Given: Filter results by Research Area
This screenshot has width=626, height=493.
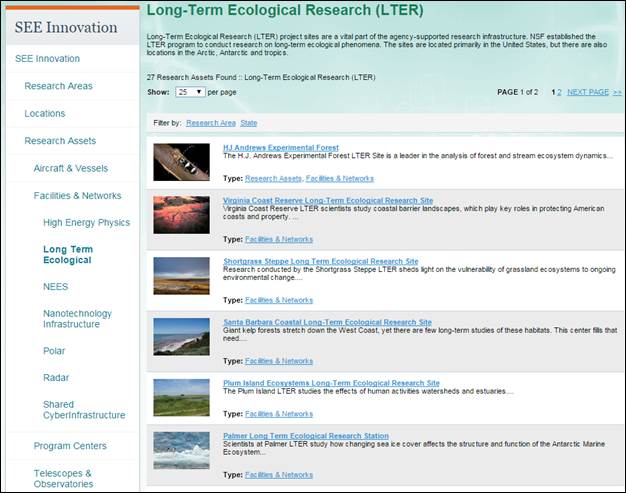Looking at the screenshot, I should coord(210,123).
